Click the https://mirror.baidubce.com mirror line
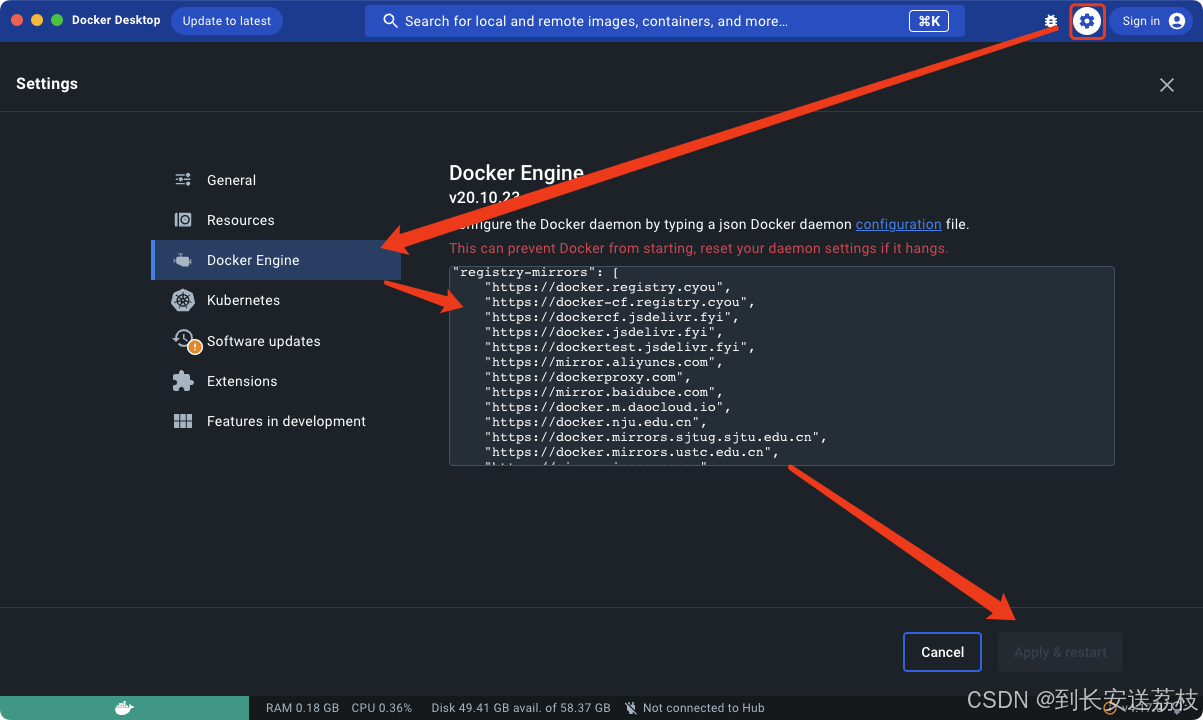1203x720 pixels. 604,392
